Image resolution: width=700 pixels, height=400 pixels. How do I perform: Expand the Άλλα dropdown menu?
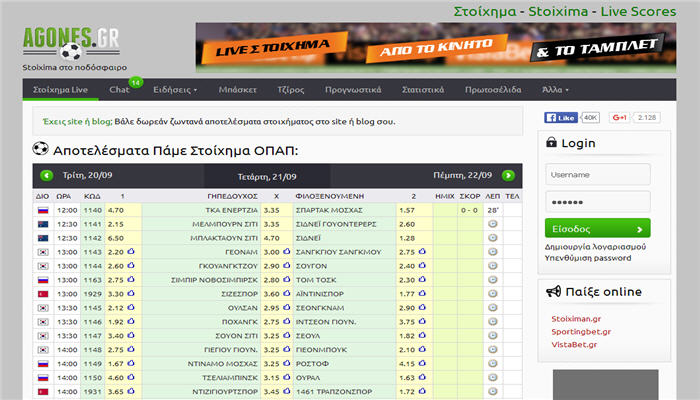point(555,90)
